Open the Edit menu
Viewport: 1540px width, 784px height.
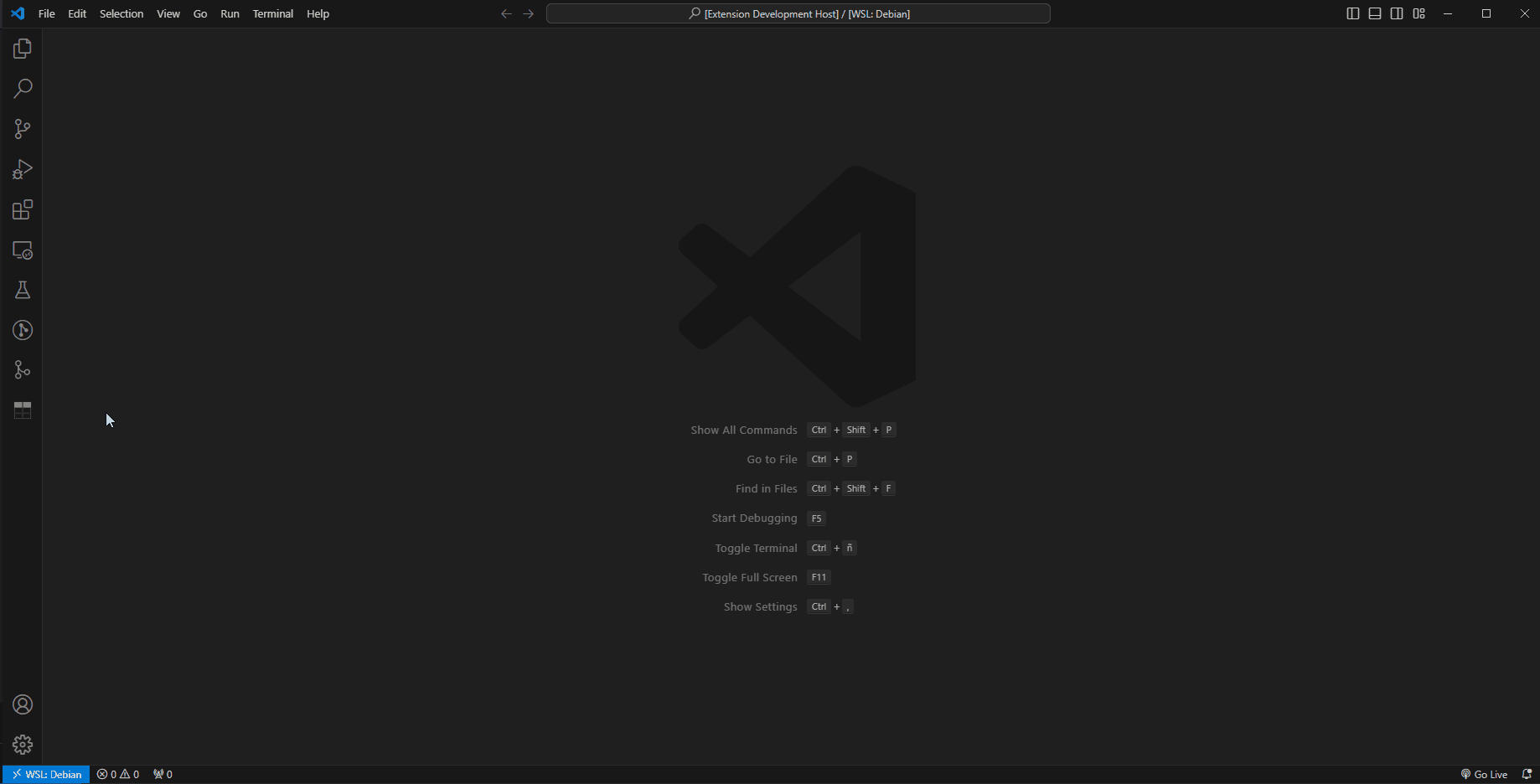[x=77, y=13]
